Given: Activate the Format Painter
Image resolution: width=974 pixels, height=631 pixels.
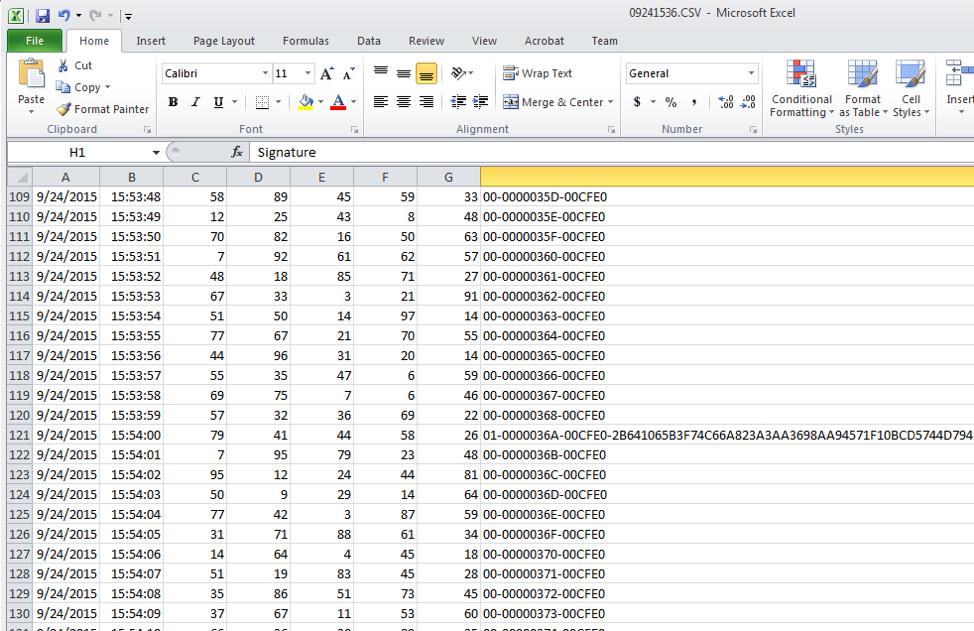Looking at the screenshot, I should click(x=102, y=109).
